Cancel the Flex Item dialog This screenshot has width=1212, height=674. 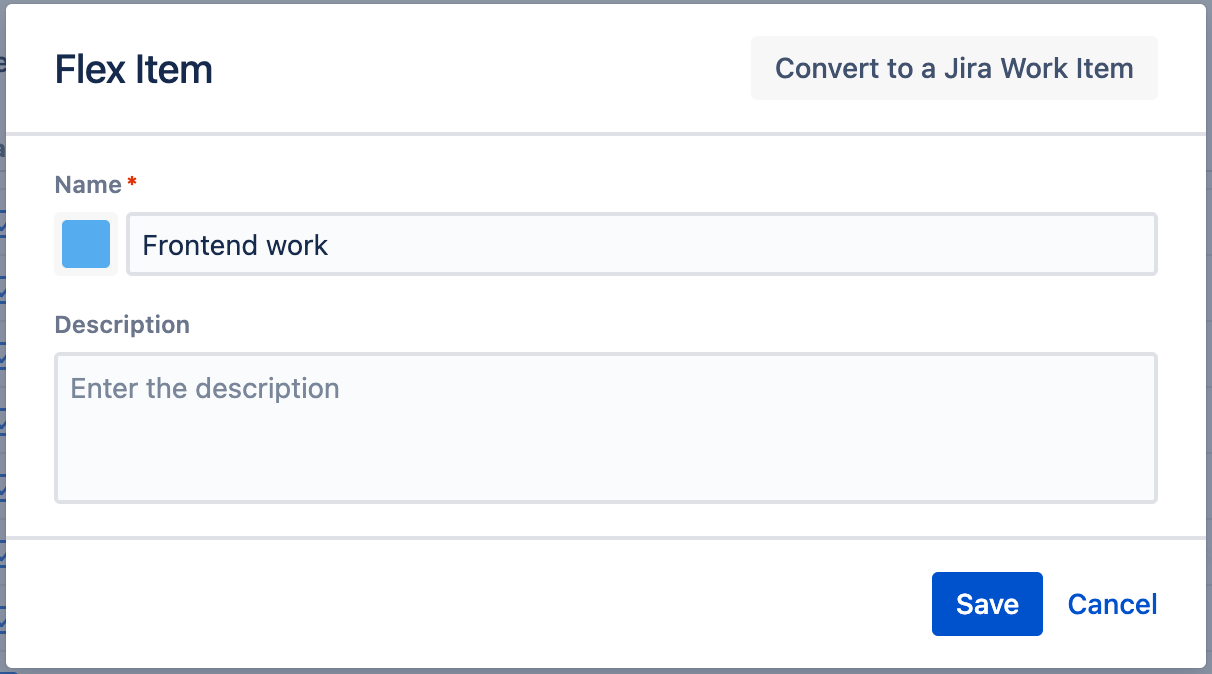pyautogui.click(x=1112, y=604)
